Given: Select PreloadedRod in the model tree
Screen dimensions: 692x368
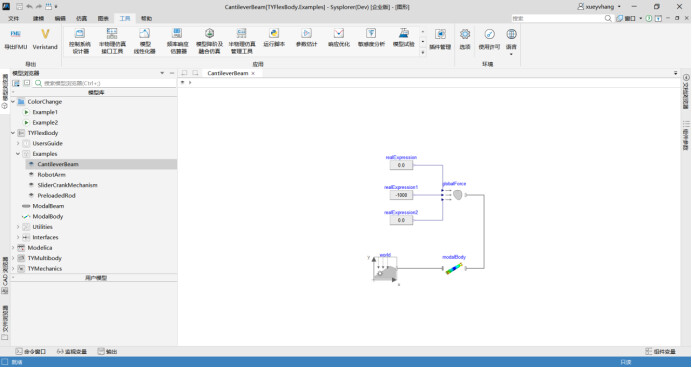Looking at the screenshot, I should point(56,195).
